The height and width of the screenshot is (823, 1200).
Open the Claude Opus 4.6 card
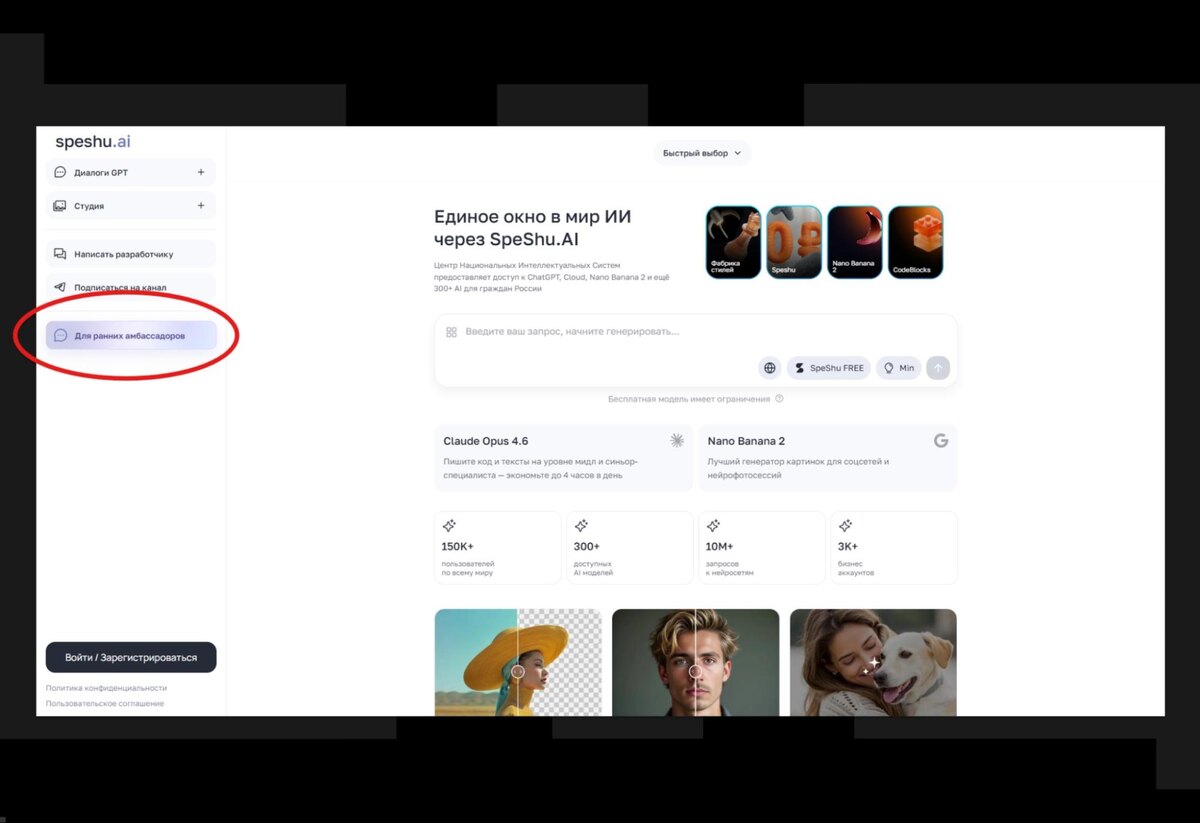[563, 457]
